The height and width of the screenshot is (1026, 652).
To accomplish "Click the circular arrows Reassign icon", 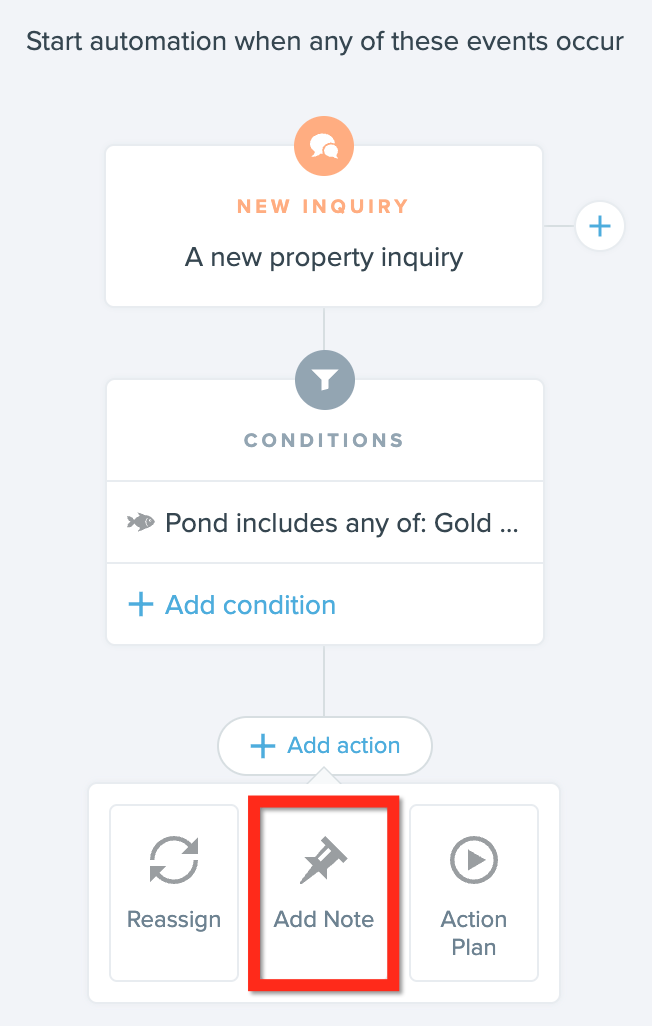I will (x=173, y=860).
